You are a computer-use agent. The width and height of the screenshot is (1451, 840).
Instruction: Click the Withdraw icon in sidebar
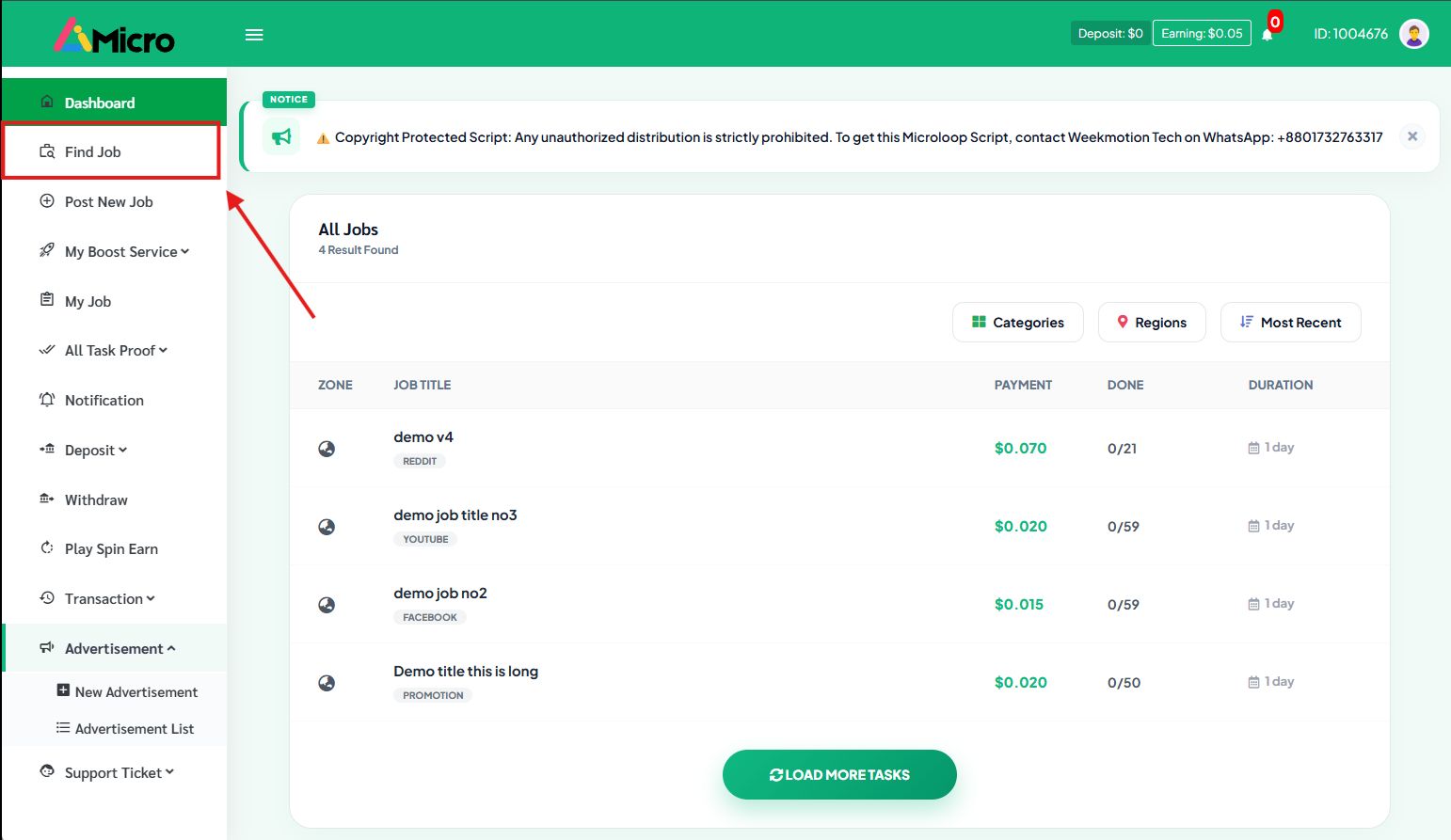click(x=47, y=499)
